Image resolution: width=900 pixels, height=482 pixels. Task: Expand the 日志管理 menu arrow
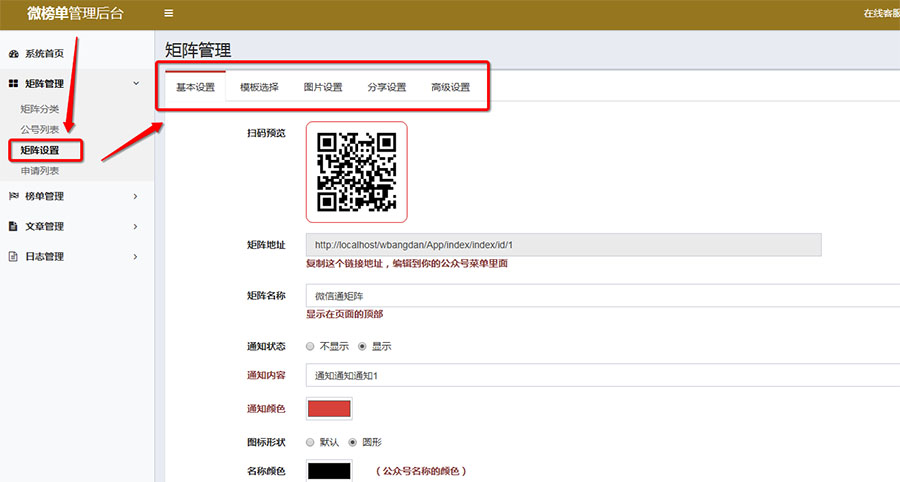click(x=135, y=256)
